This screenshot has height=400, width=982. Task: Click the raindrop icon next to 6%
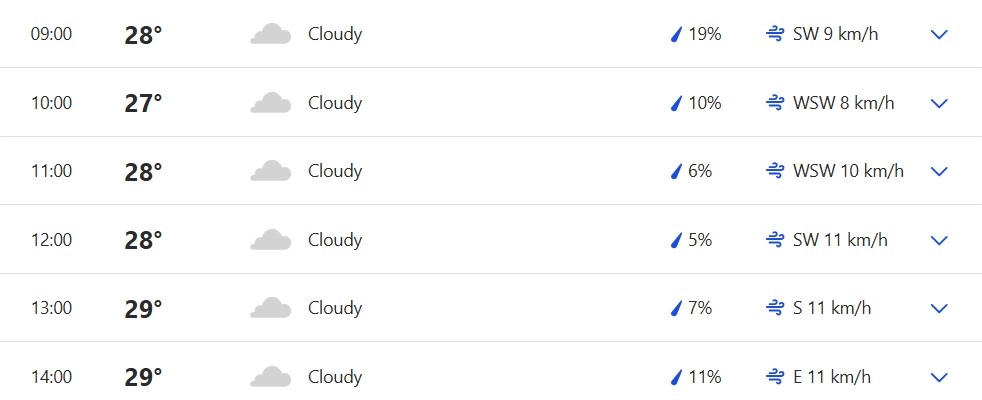[x=675, y=172]
